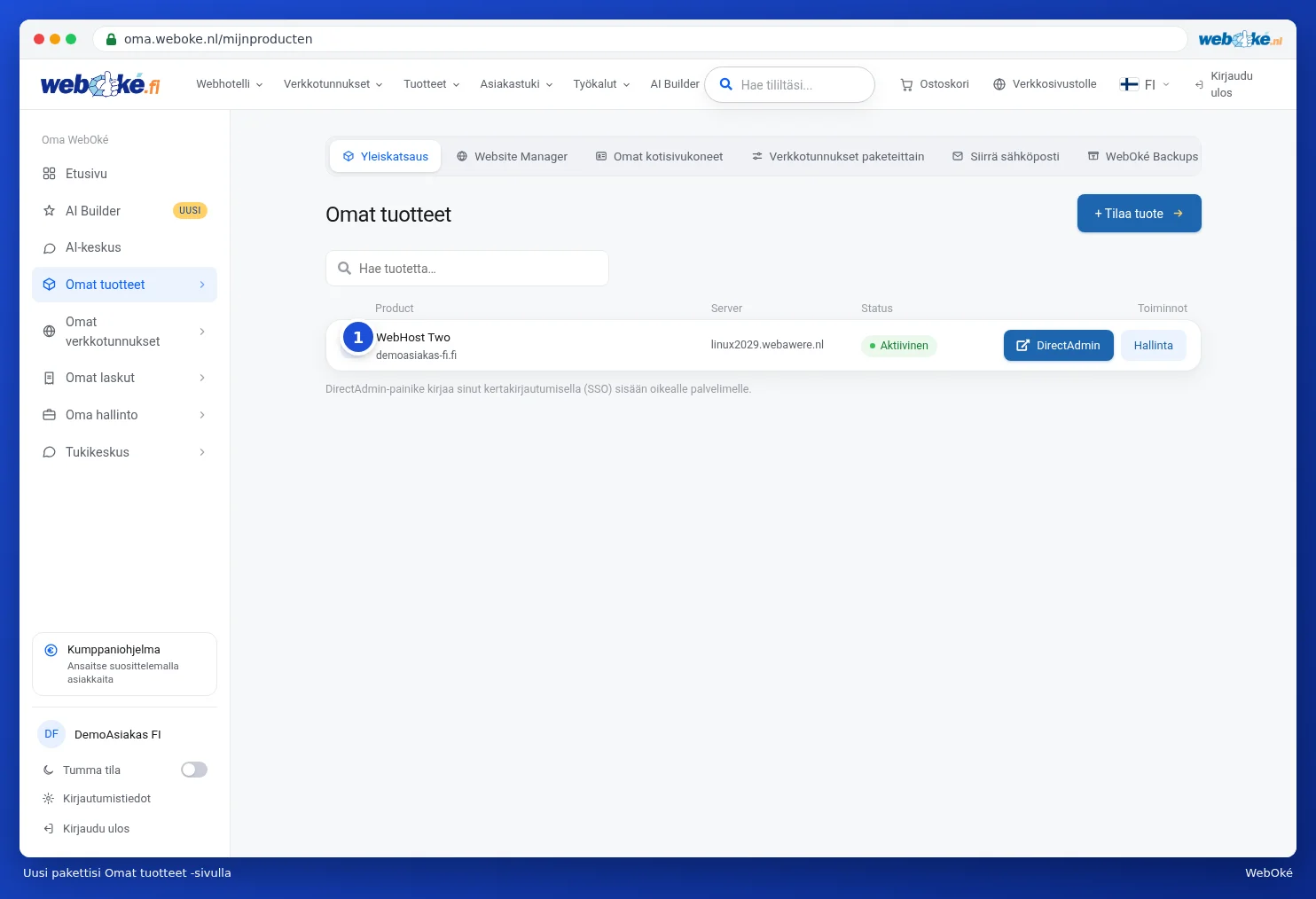
Task: Click the Etusivu grid icon in sidebar
Action: pyautogui.click(x=50, y=174)
